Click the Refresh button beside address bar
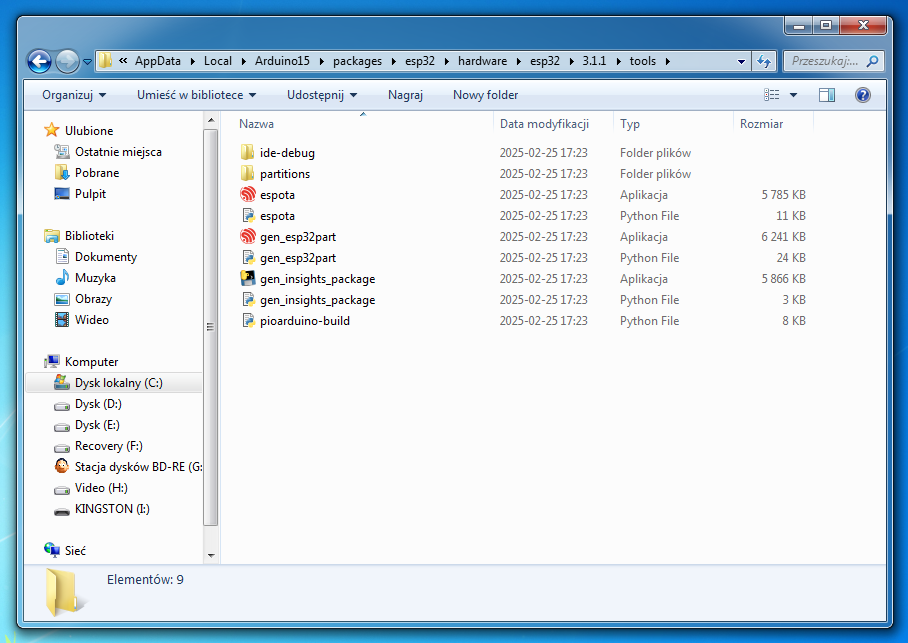The image size is (908, 643). [x=764, y=61]
